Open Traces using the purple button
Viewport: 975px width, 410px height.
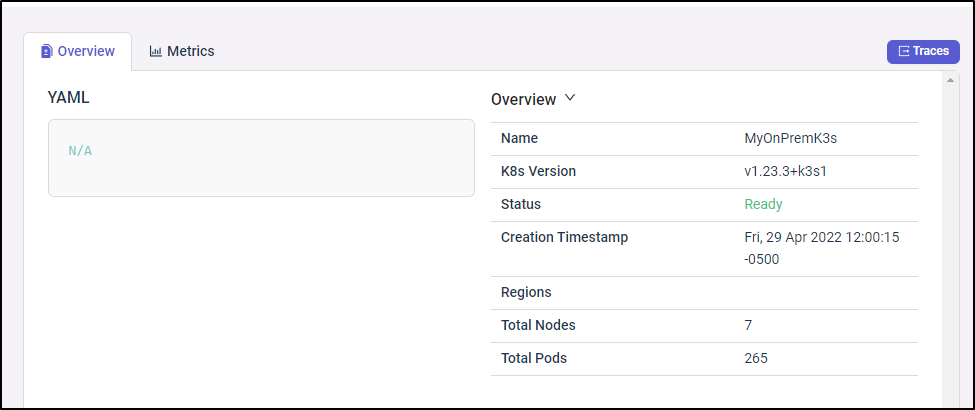[923, 52]
